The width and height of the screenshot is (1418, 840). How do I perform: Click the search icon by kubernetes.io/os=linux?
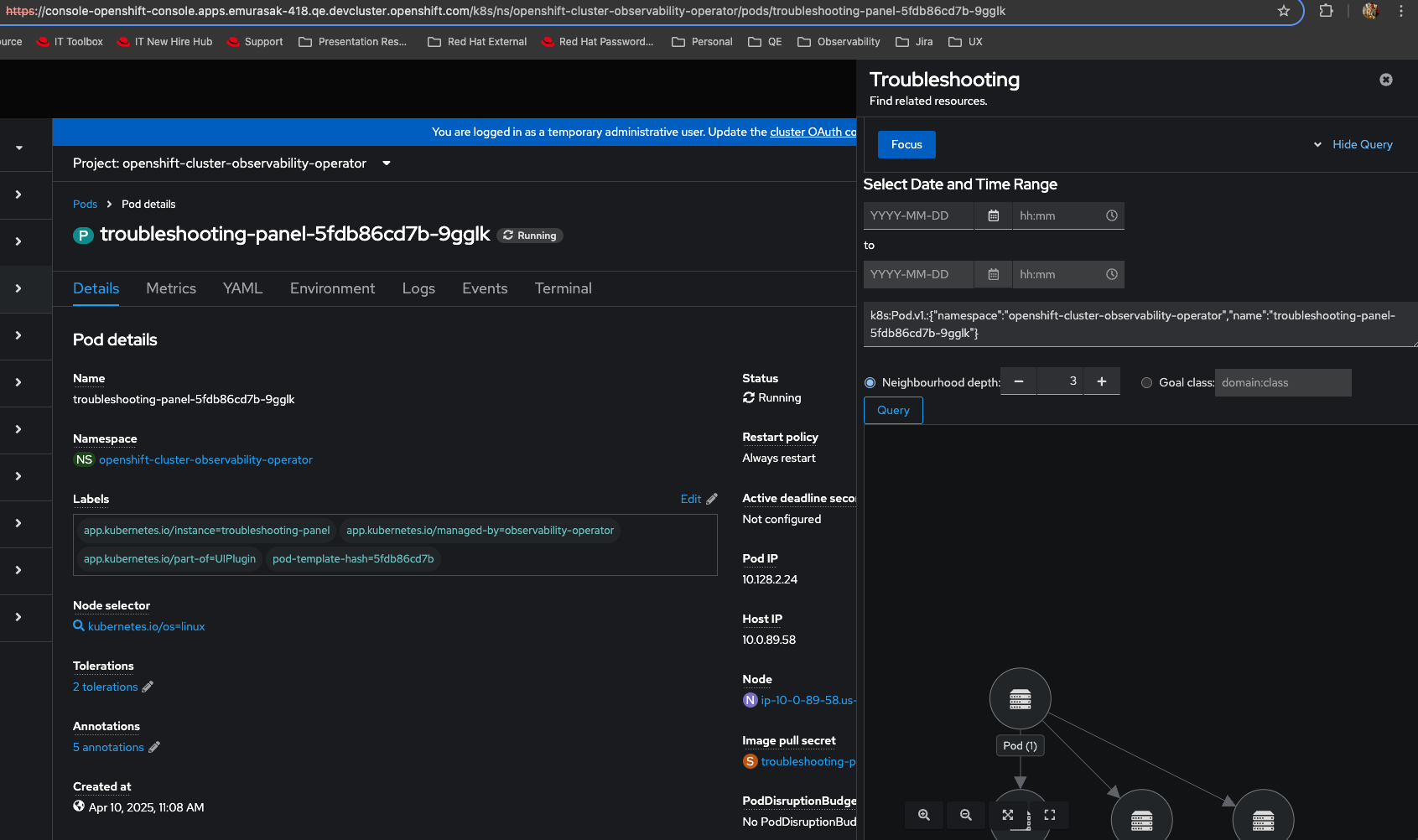[x=79, y=626]
